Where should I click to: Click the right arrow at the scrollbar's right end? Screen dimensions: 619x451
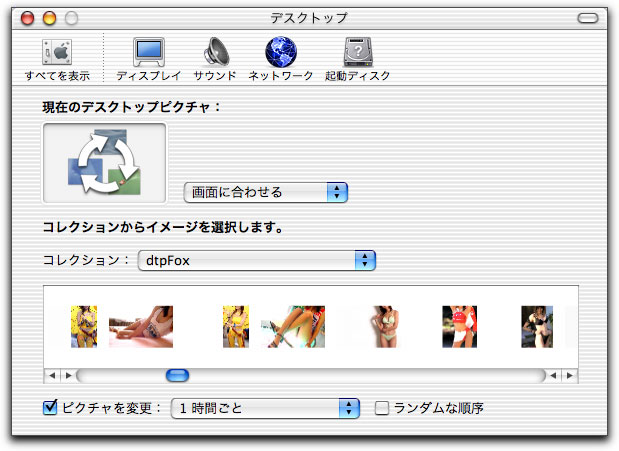[x=570, y=376]
